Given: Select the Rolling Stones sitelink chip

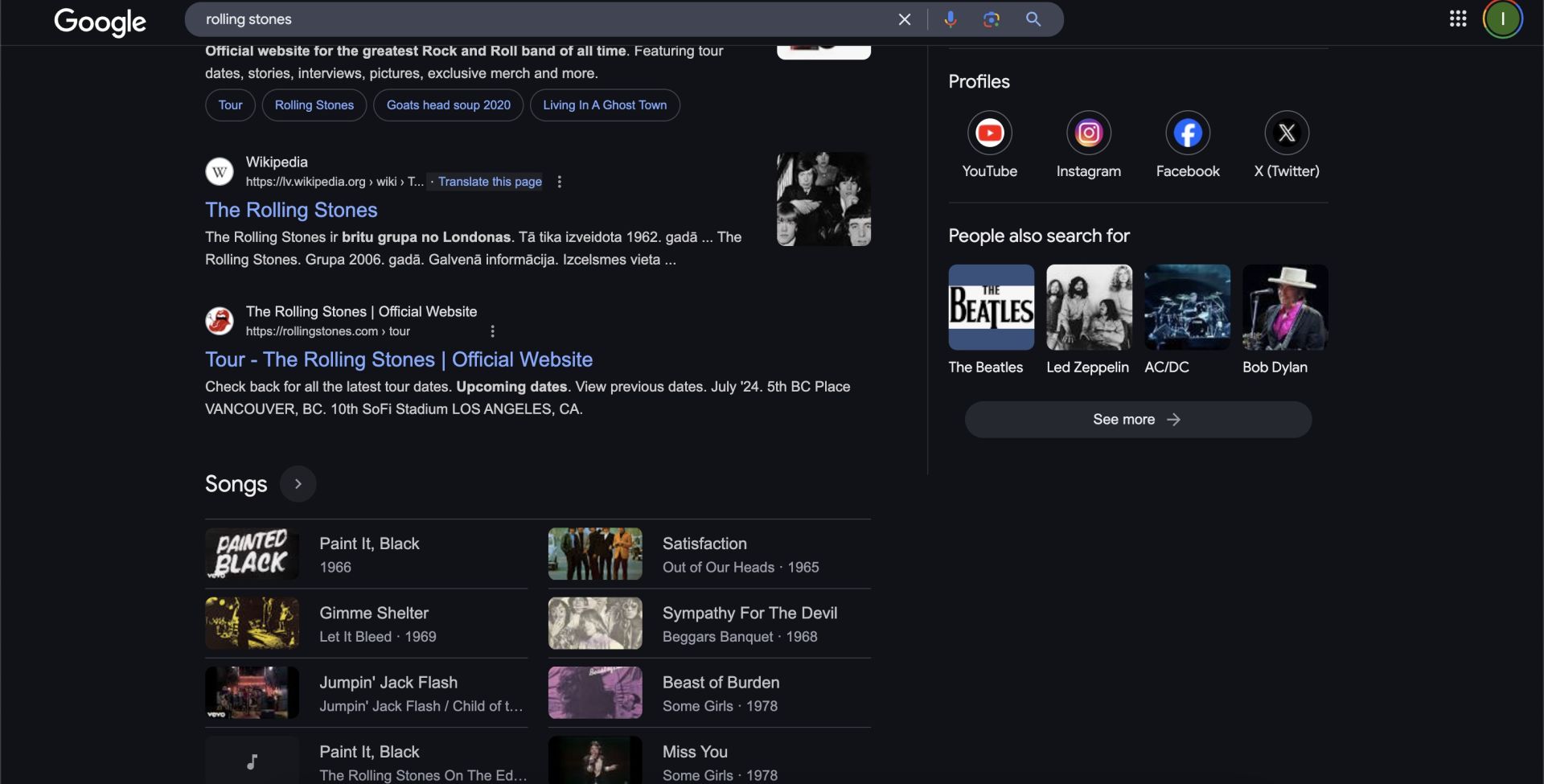Looking at the screenshot, I should coord(314,105).
